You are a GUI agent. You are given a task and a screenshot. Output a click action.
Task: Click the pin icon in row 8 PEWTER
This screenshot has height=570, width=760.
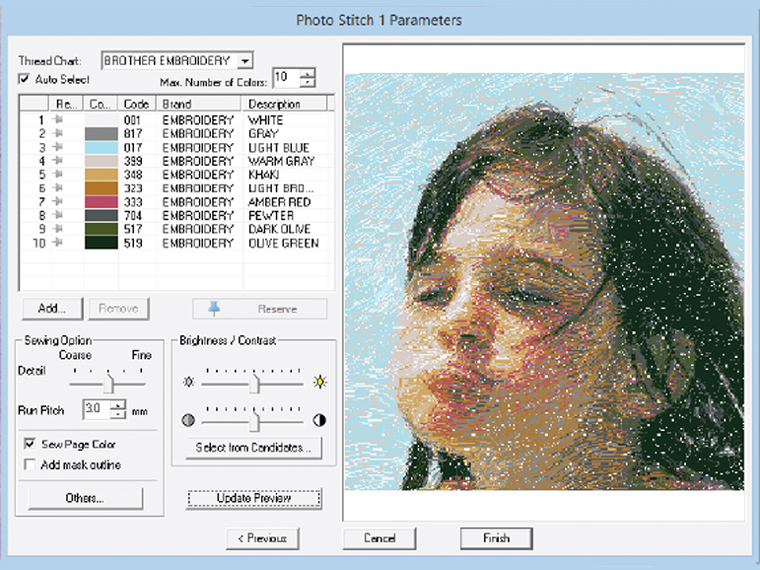pyautogui.click(x=59, y=214)
